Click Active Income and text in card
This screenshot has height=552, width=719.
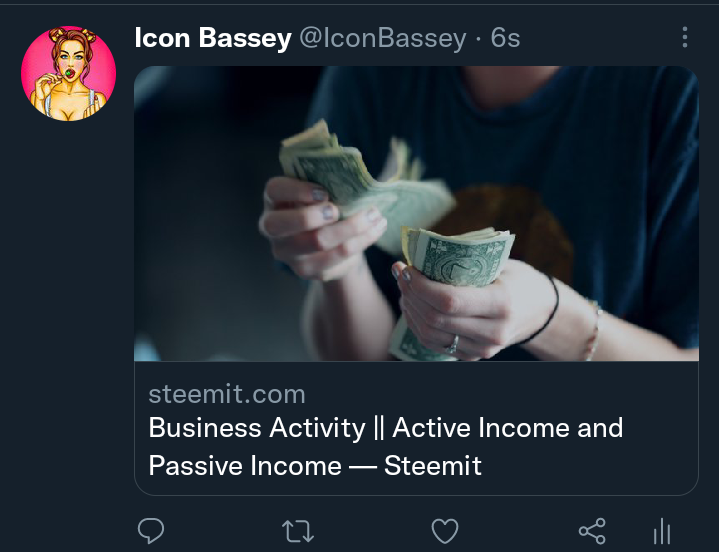point(508,428)
